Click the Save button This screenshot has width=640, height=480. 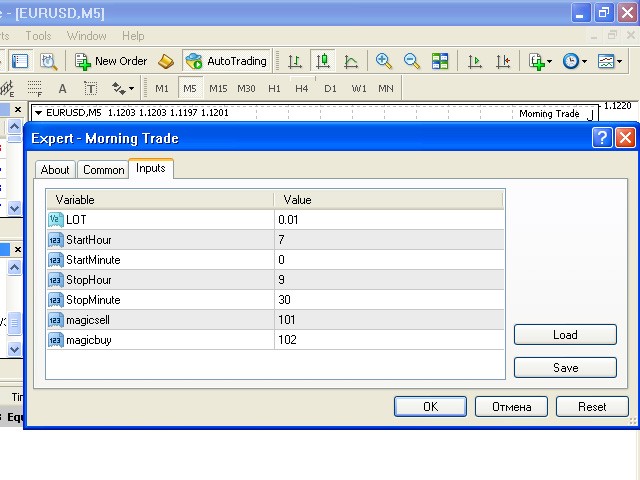[x=565, y=368]
